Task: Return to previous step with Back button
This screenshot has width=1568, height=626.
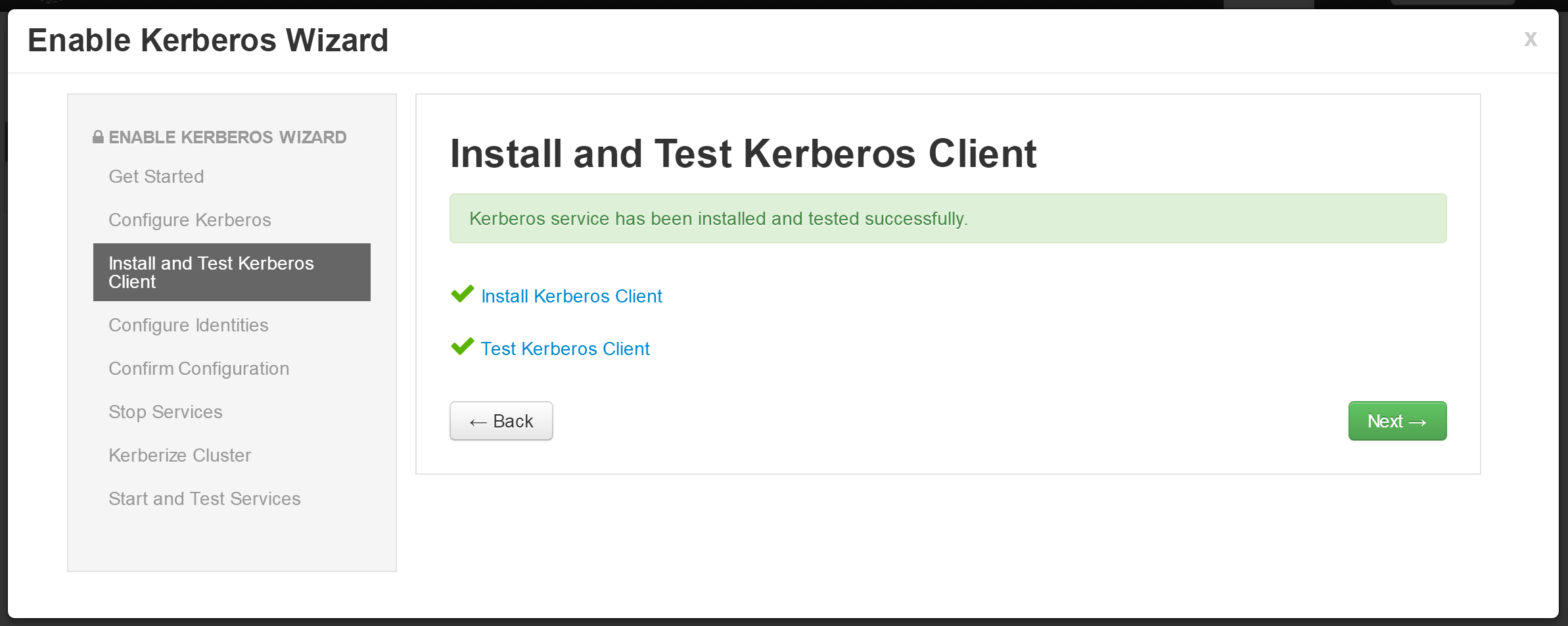Action: (x=501, y=421)
